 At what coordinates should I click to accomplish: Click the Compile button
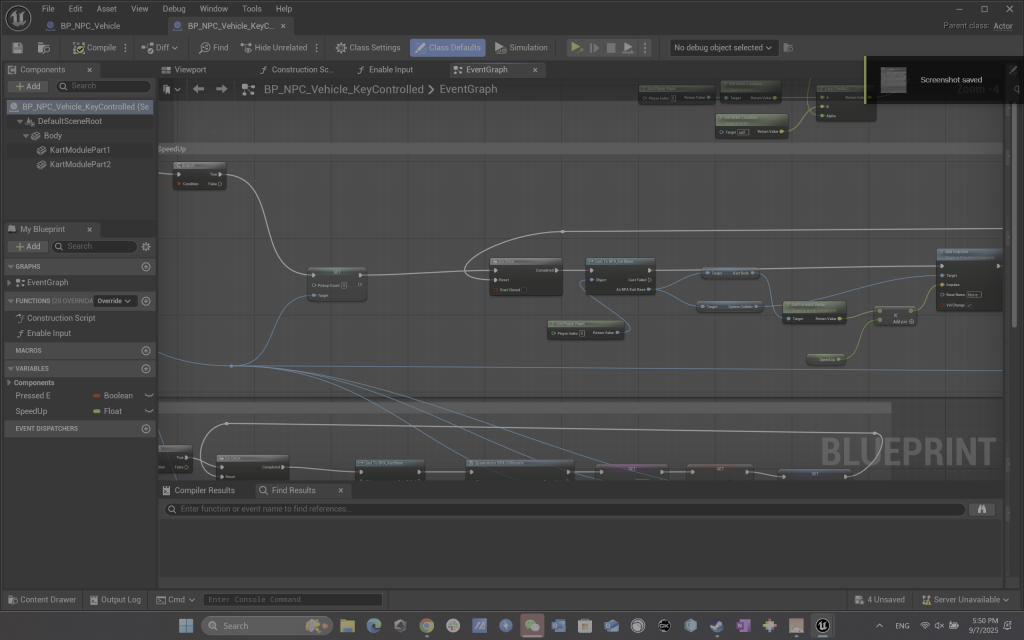(94, 47)
